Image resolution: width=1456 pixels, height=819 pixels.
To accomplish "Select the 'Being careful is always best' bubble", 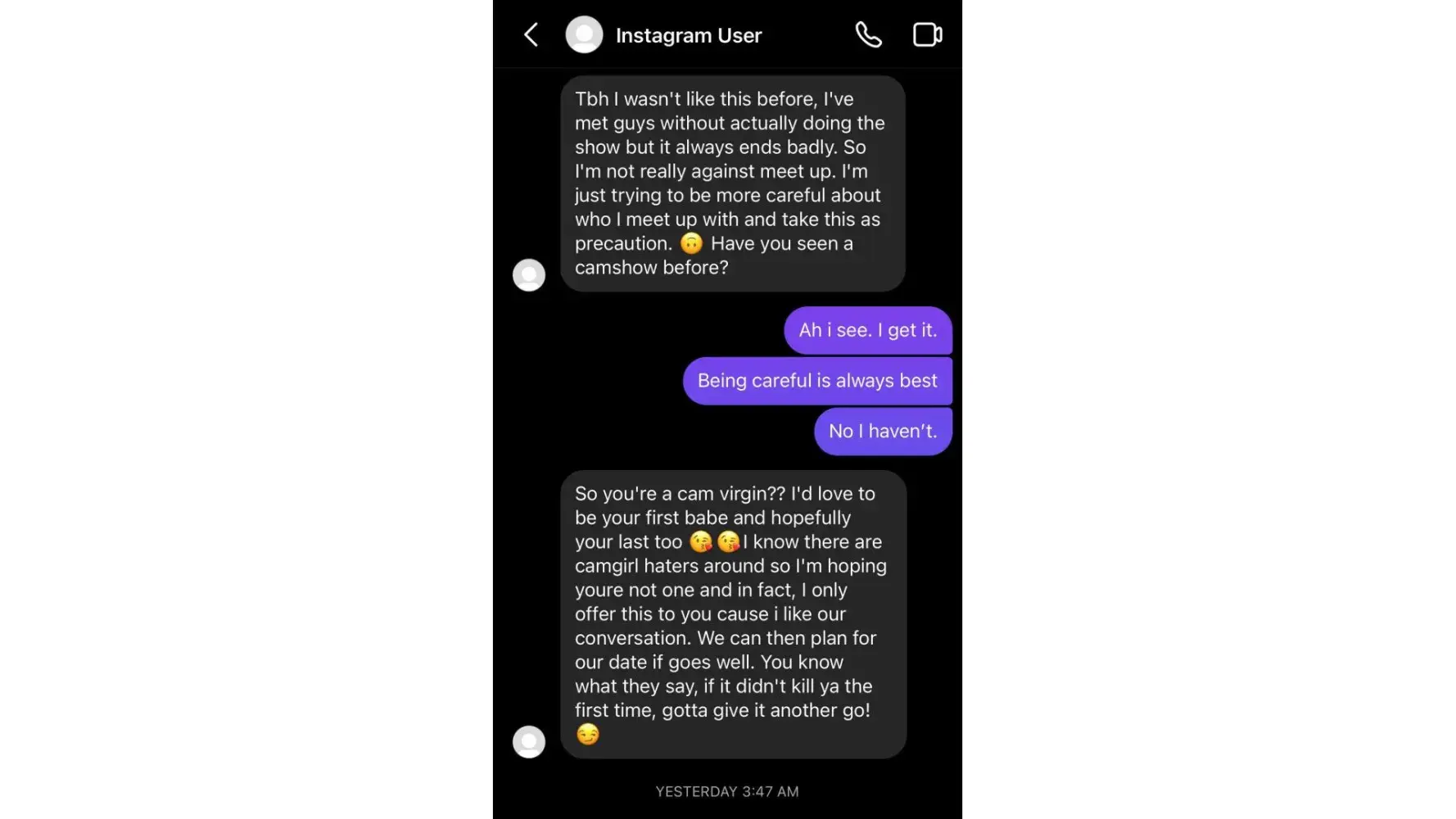I will pos(817,381).
